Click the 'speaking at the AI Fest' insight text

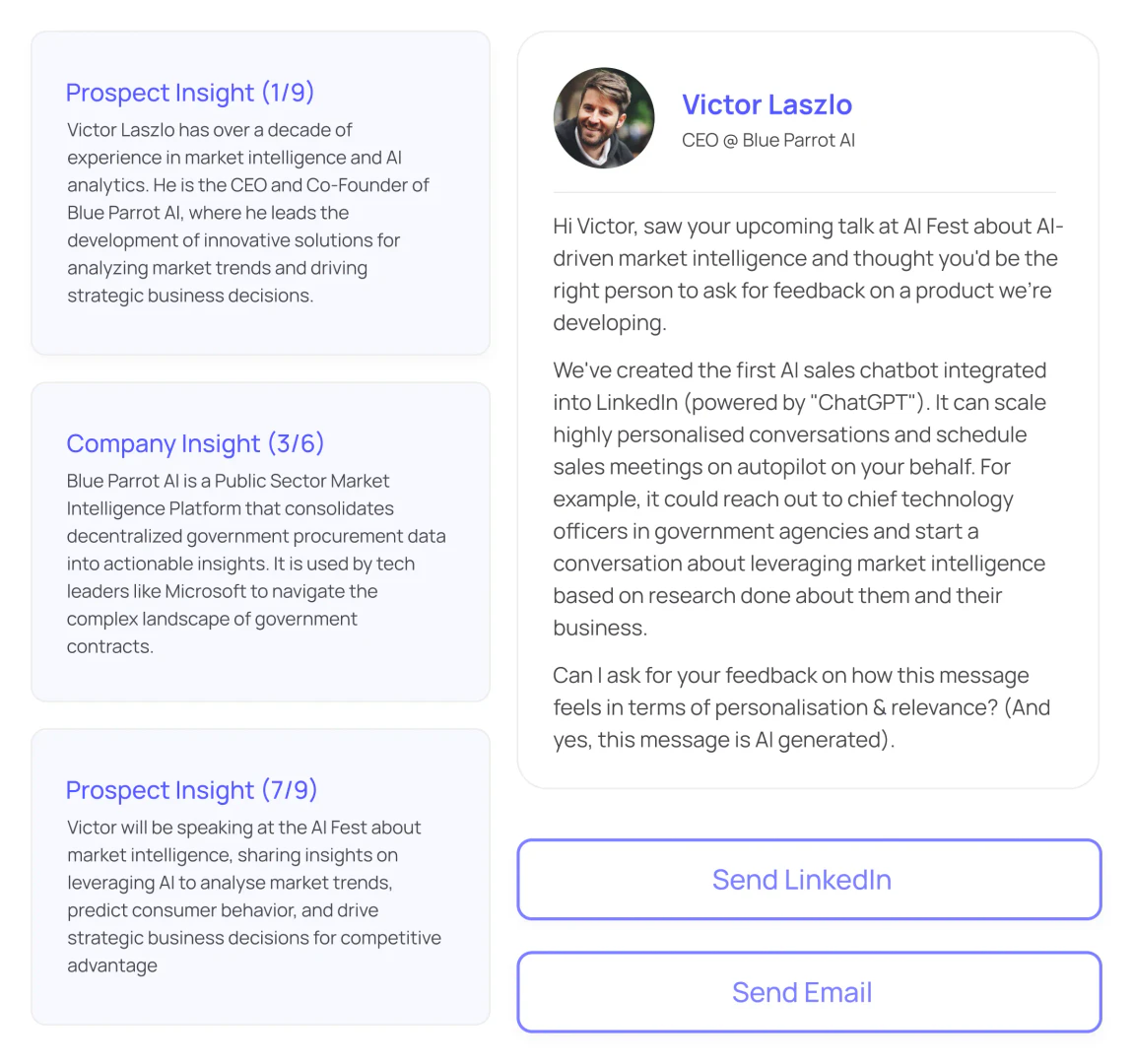253,896
